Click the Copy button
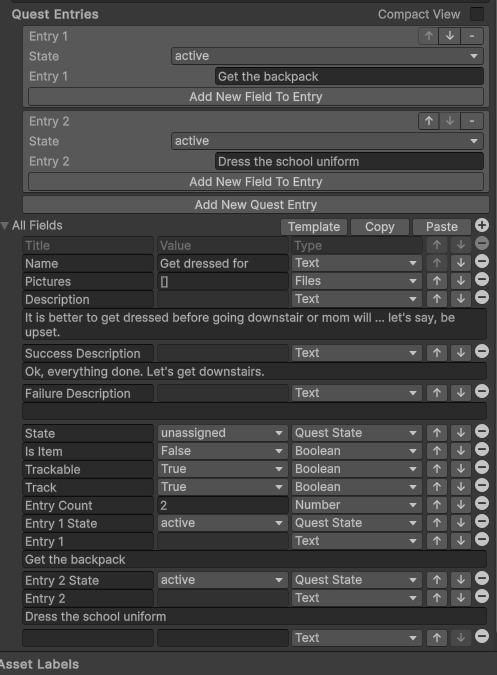Screen dimensions: 497x675 380,227
